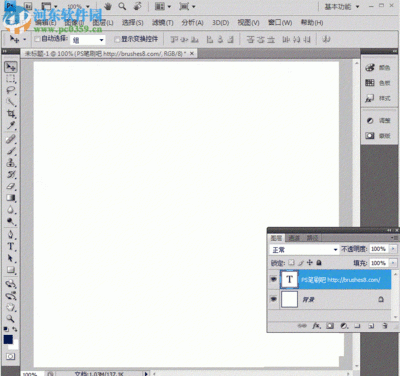Select the Horizontal Type tool
The width and height of the screenshot is (400, 376).
[x=11, y=247]
